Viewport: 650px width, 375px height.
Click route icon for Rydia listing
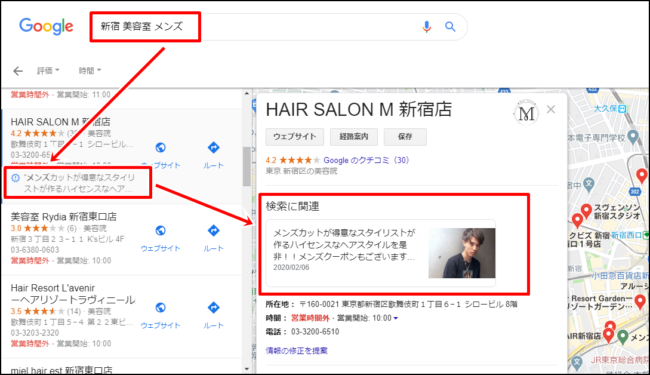[213, 230]
